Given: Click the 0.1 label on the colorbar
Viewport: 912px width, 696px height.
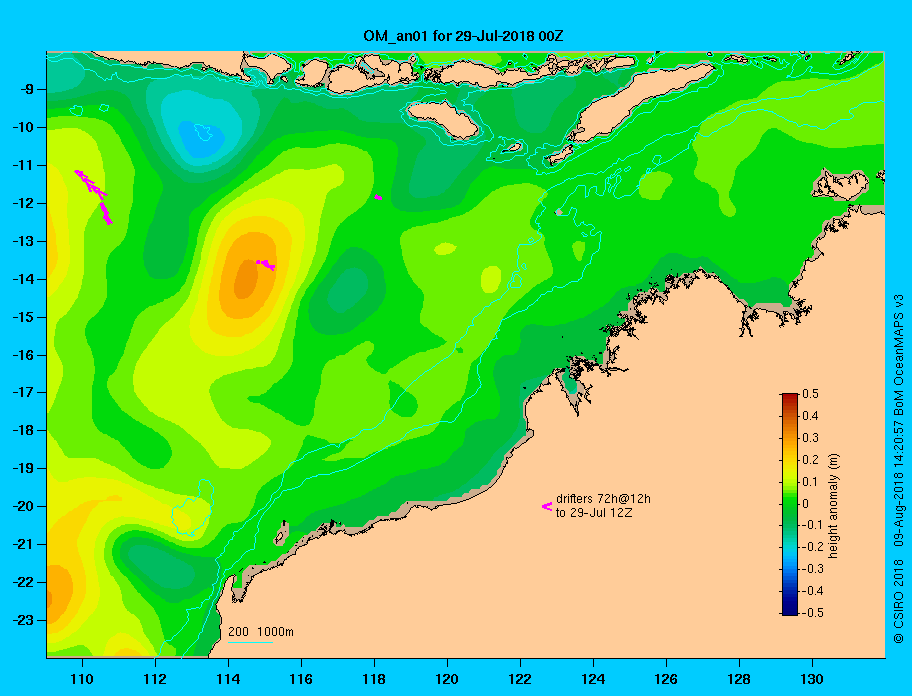Looking at the screenshot, I should 810,481.
